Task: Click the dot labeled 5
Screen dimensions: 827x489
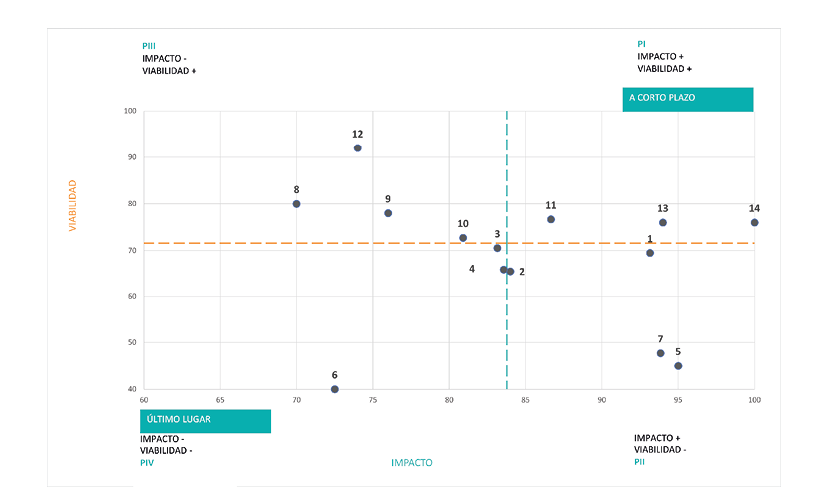Action: [x=678, y=366]
